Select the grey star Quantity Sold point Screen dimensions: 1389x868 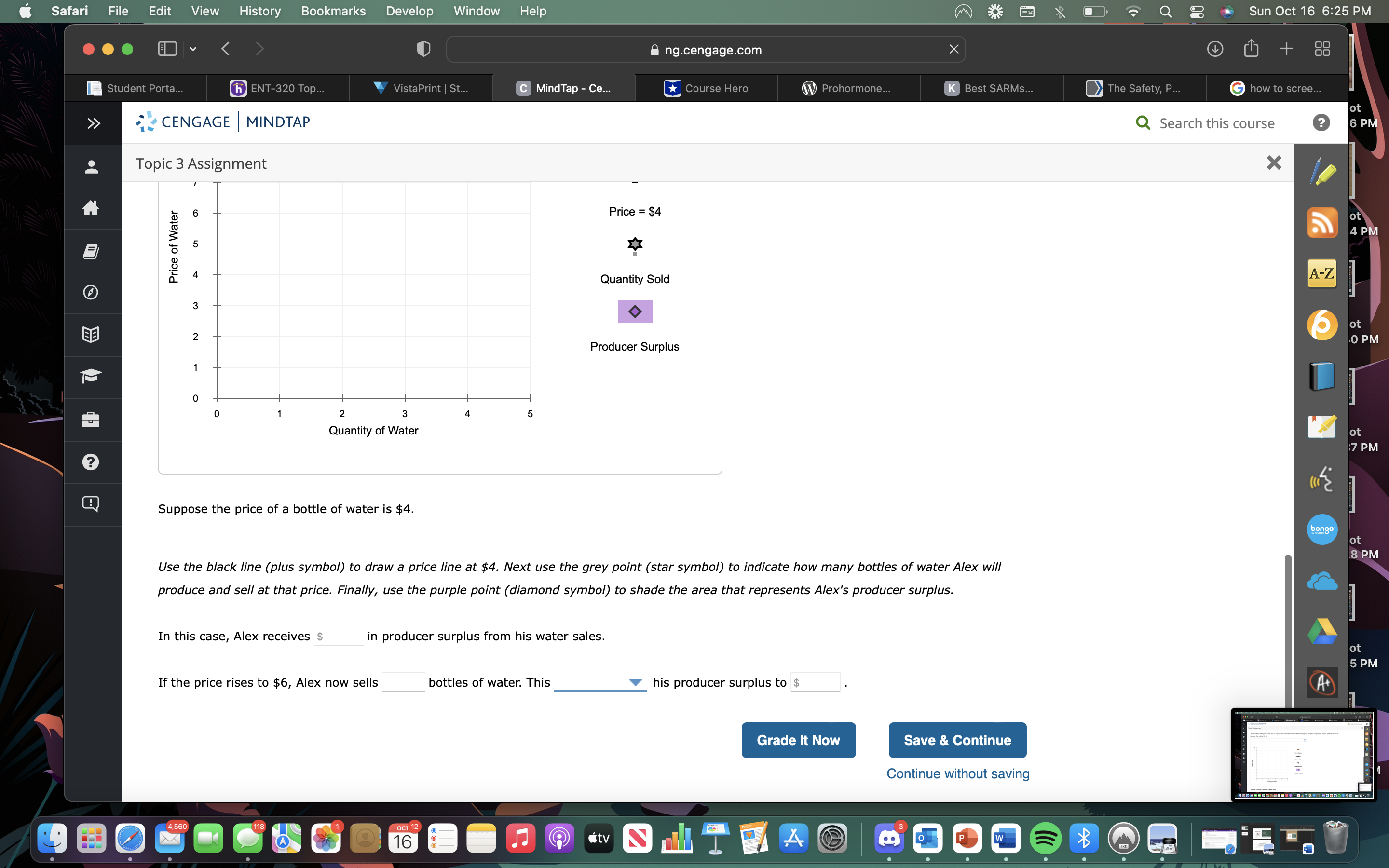[x=634, y=244]
